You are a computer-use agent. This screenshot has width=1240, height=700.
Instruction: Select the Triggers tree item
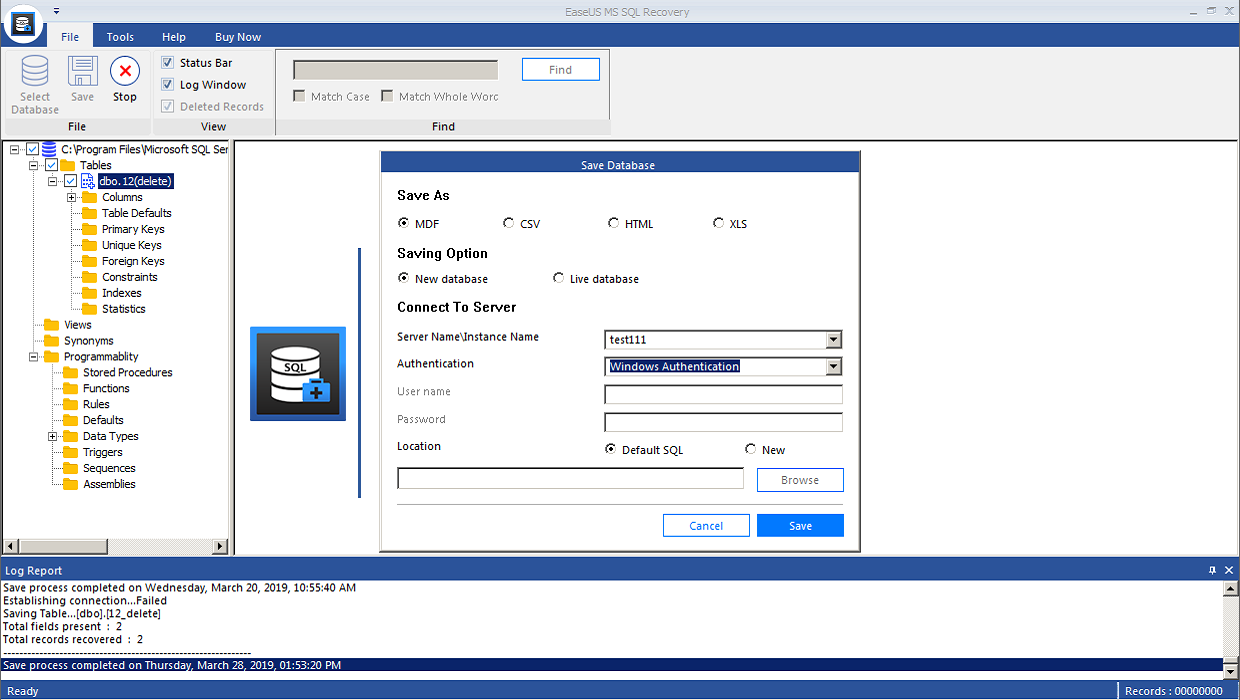pos(103,453)
